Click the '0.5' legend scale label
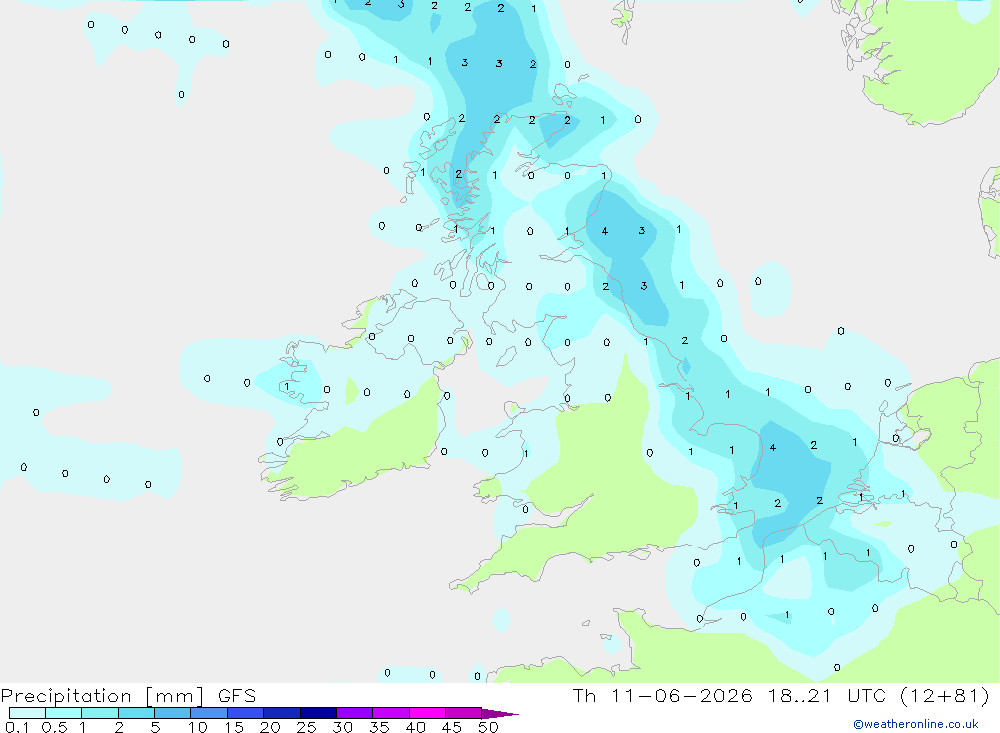The height and width of the screenshot is (733, 1000). 54,727
